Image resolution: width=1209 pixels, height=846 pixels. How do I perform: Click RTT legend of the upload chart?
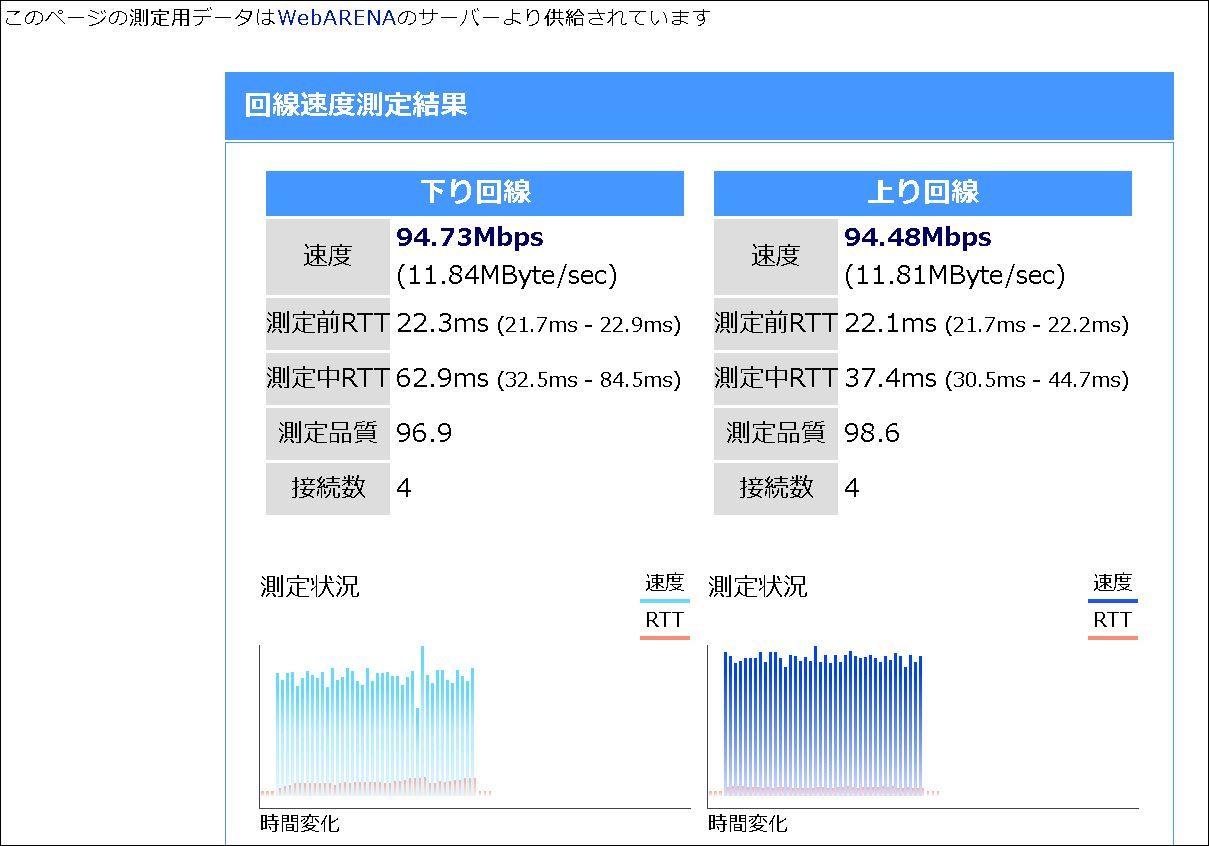point(1112,621)
